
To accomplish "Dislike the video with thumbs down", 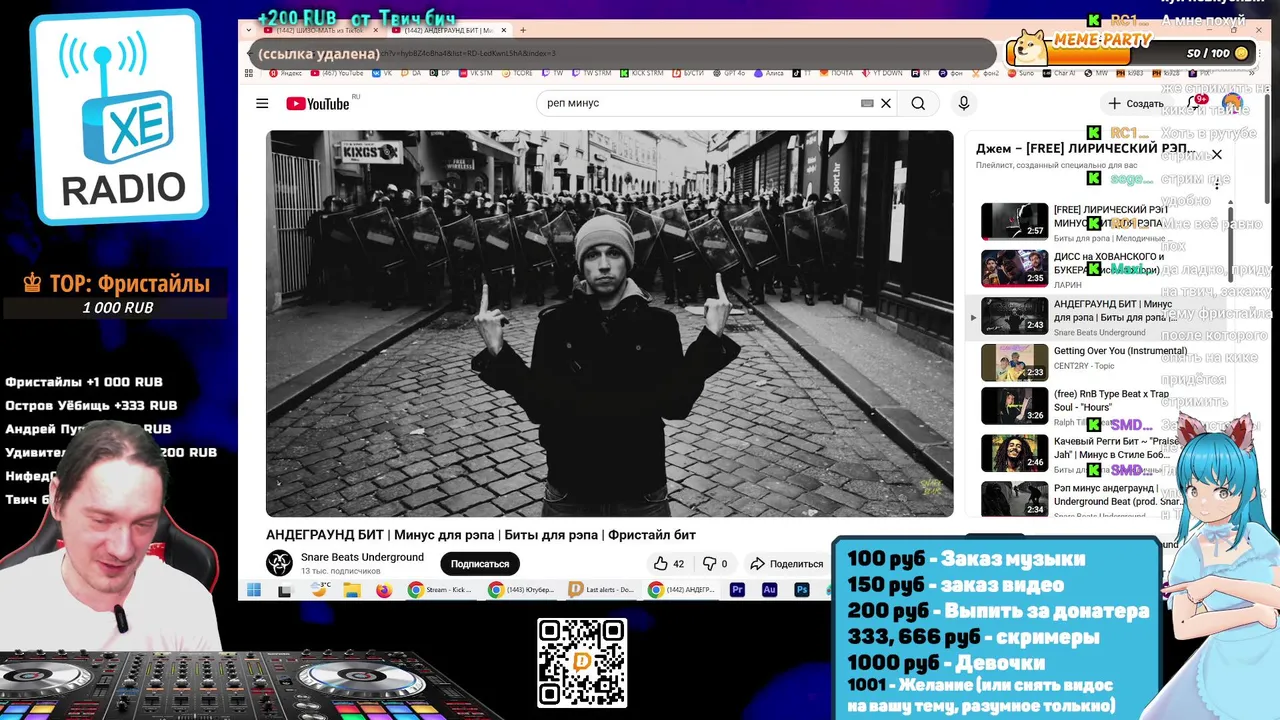I will [716, 564].
